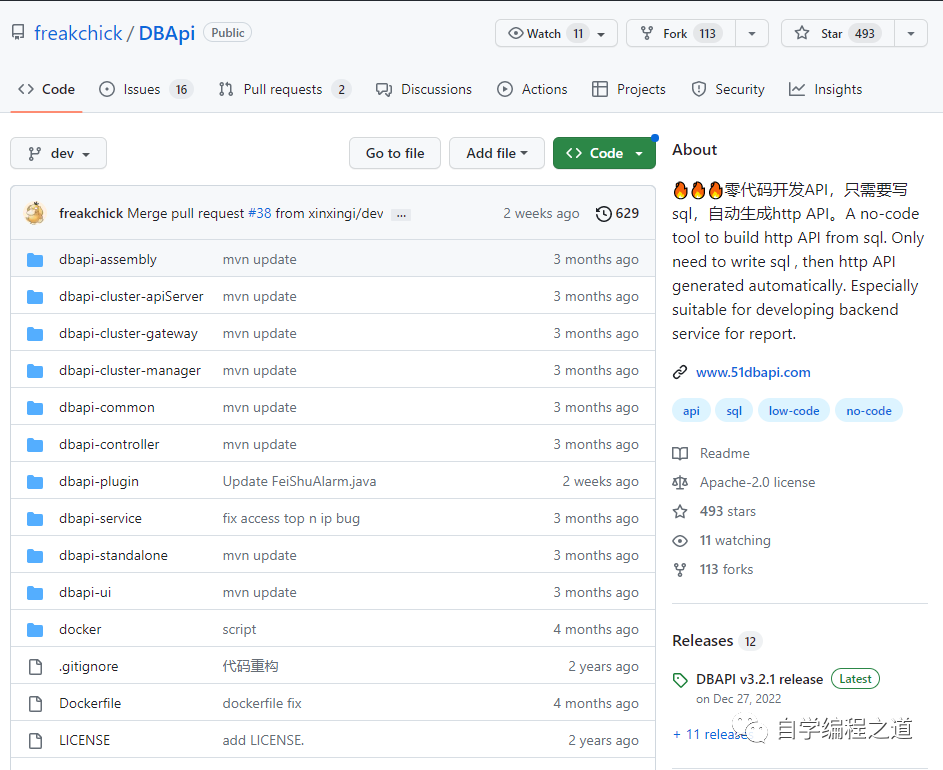Toggle Watch for the repository
Screen dimensions: 943x770
545,33
